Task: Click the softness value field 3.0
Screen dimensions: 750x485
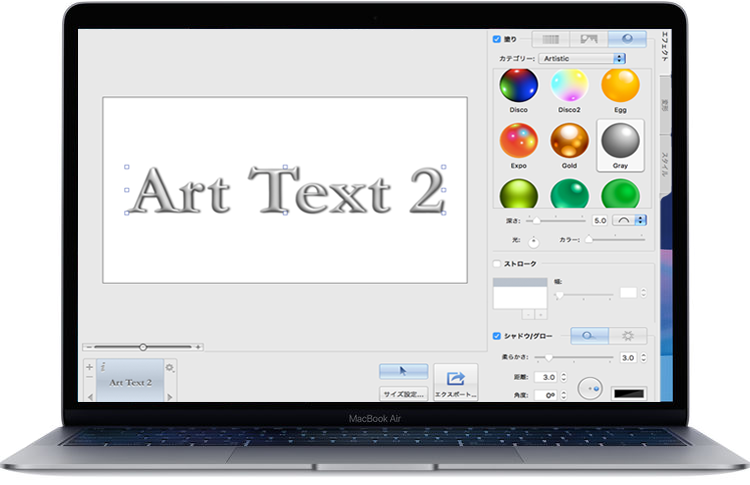Action: (x=628, y=357)
